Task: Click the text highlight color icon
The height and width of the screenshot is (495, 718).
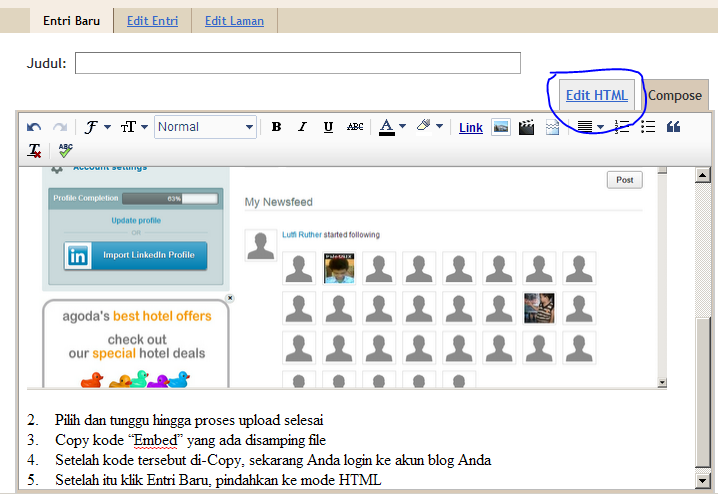Action: click(424, 125)
